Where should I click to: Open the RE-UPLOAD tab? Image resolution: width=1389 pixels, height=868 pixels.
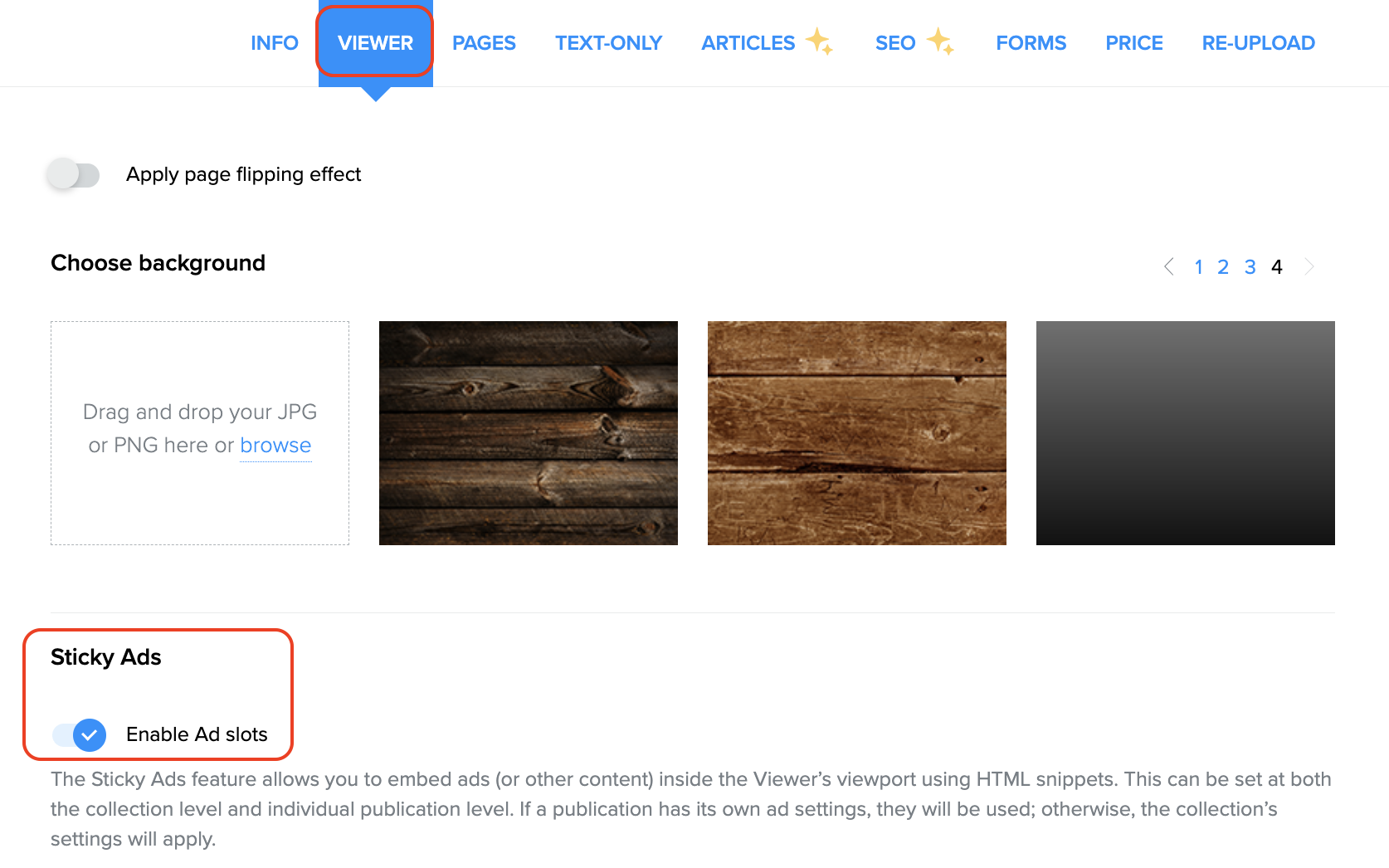(x=1258, y=43)
